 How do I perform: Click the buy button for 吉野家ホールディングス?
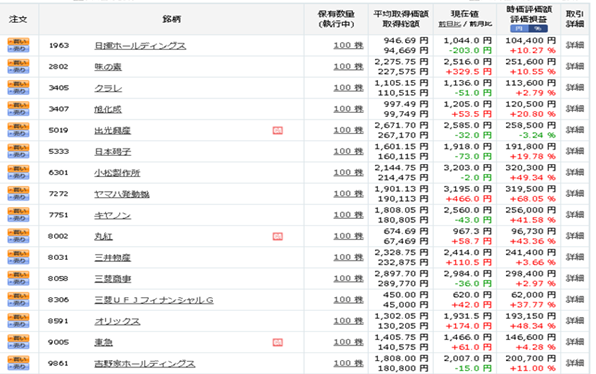pos(18,360)
